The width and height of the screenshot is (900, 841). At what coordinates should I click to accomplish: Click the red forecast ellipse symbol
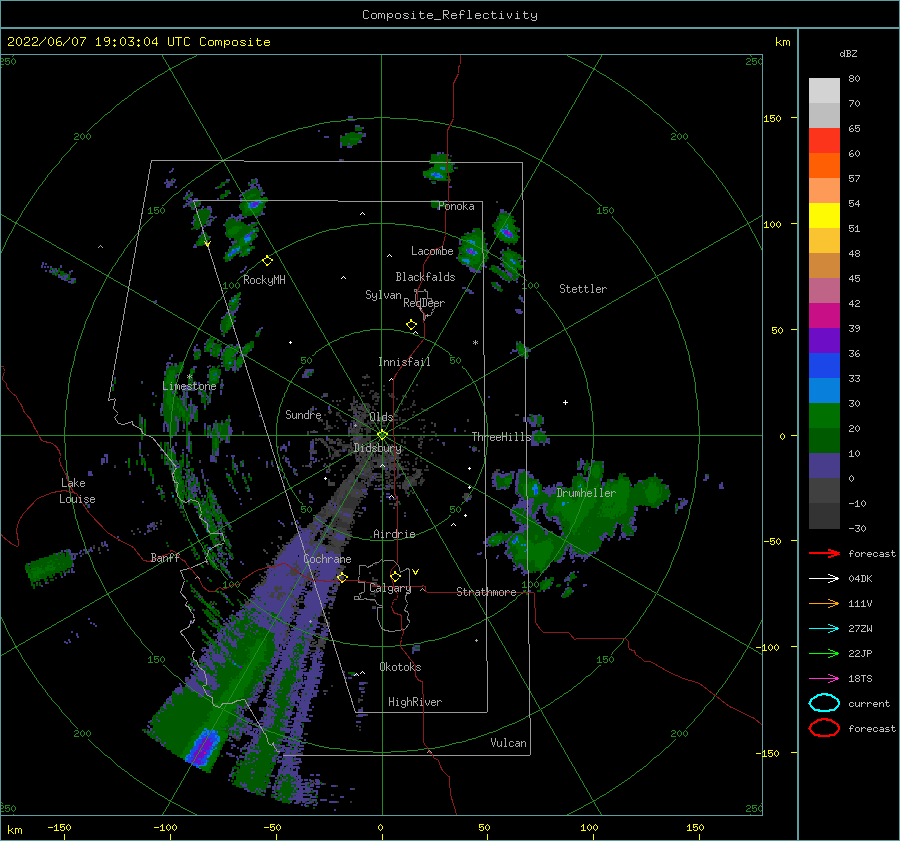coord(824,728)
